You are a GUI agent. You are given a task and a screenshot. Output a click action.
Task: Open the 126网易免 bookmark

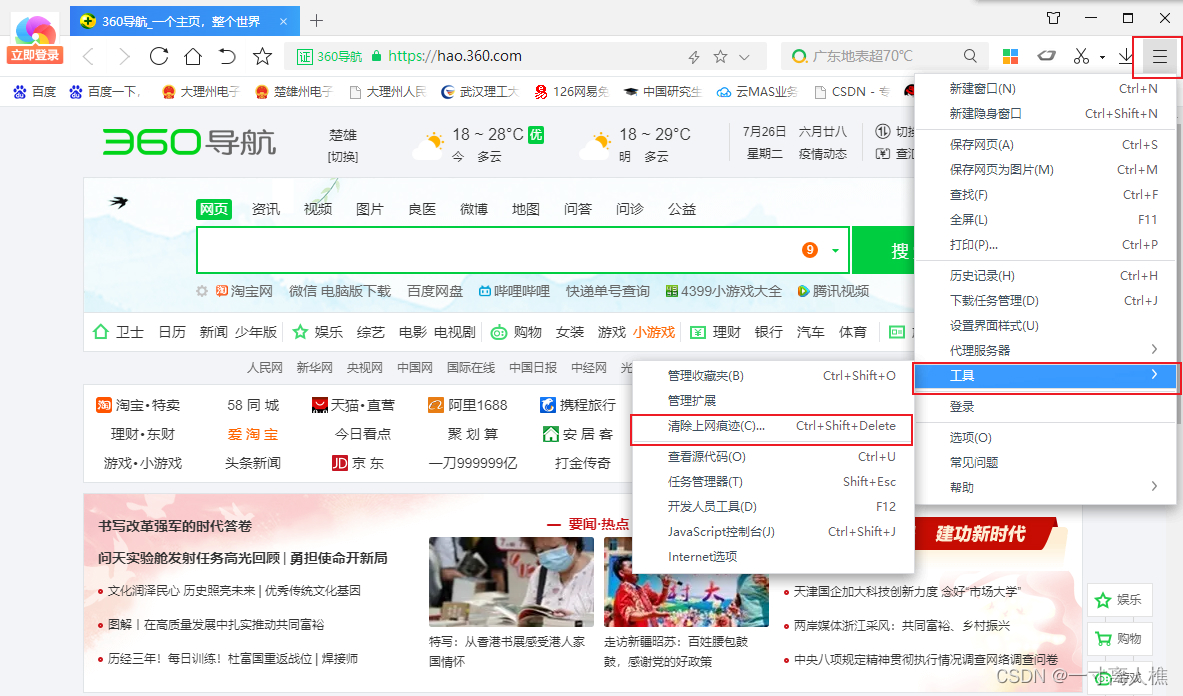click(x=571, y=92)
